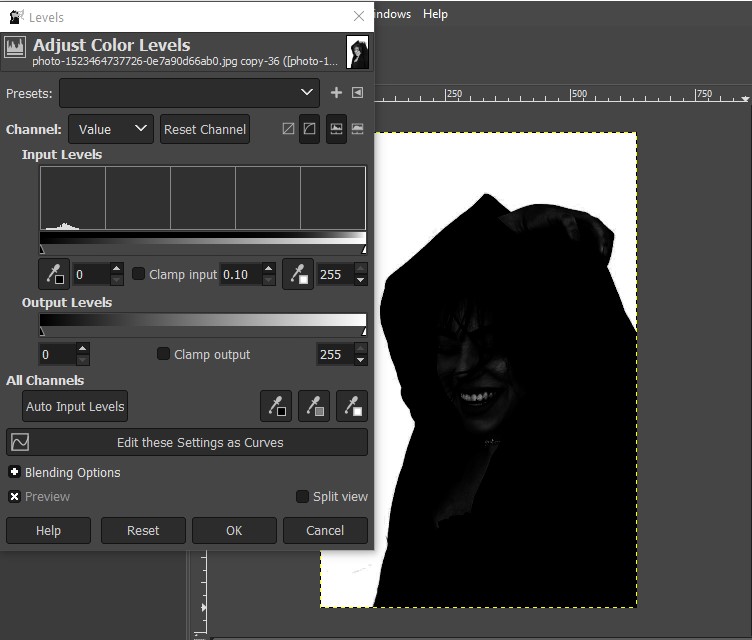Click input levels black slider handle
Screen dimensions: 752x640
tap(42, 249)
